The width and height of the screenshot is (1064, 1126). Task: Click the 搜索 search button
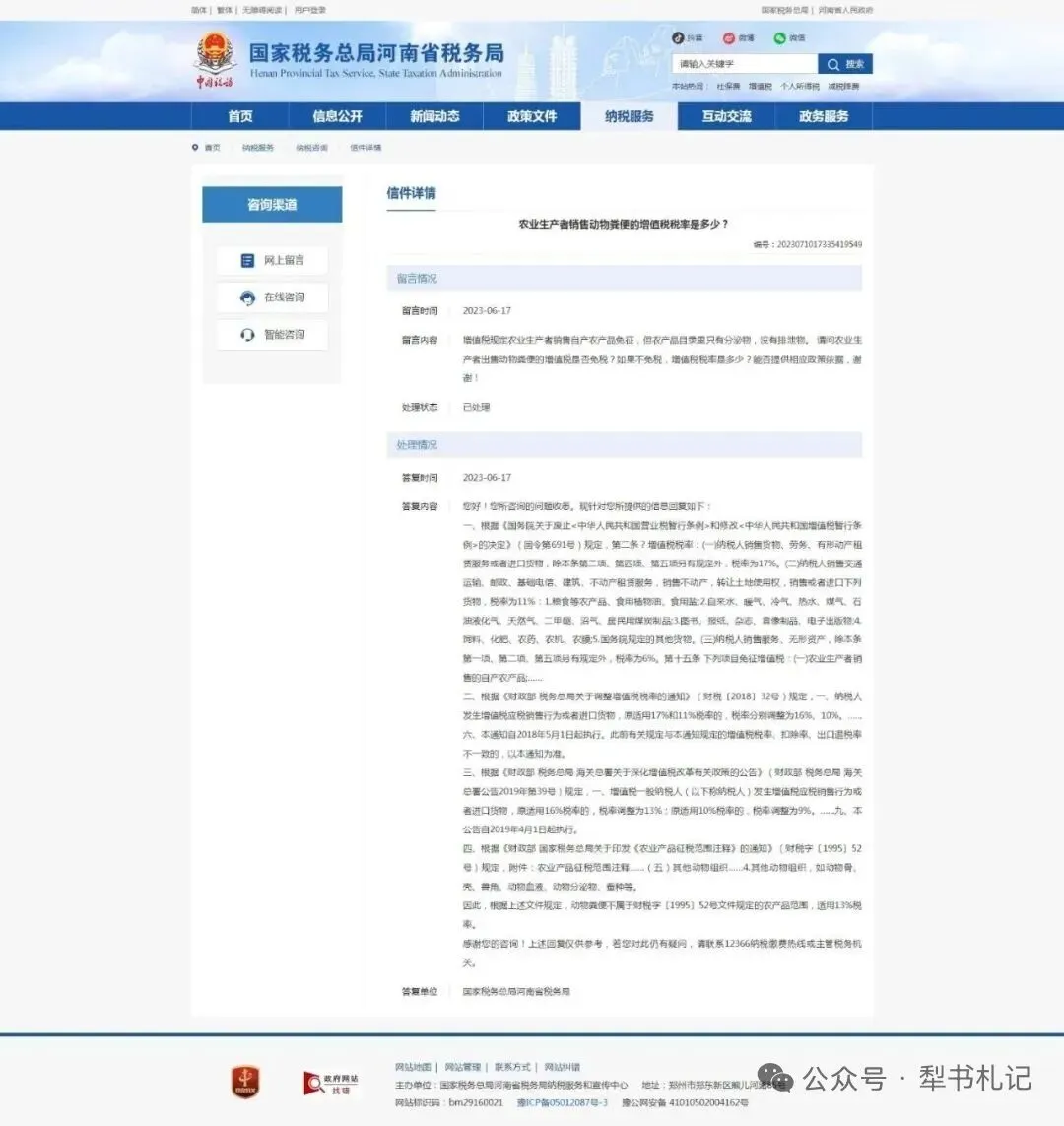tap(845, 64)
